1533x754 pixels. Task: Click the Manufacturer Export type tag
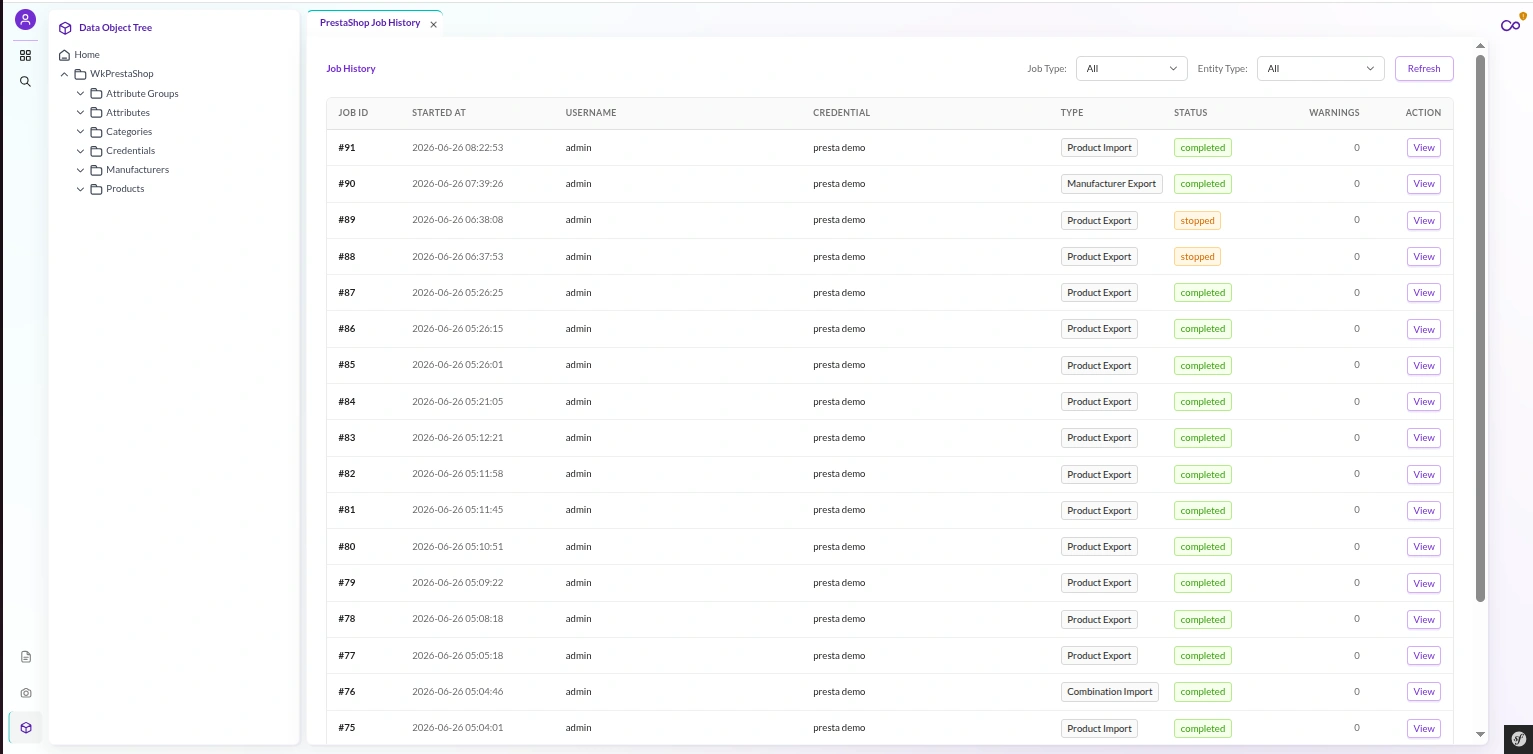1111,184
